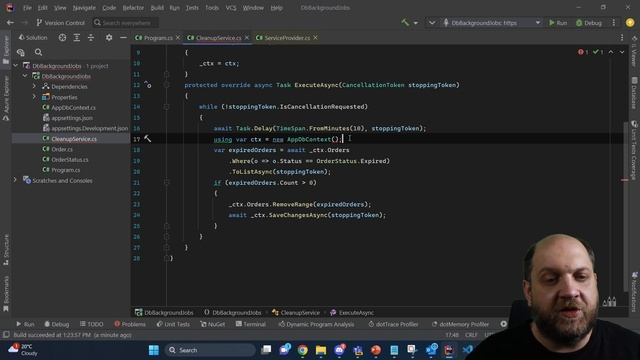Open the Navigate menu

tap(84, 8)
